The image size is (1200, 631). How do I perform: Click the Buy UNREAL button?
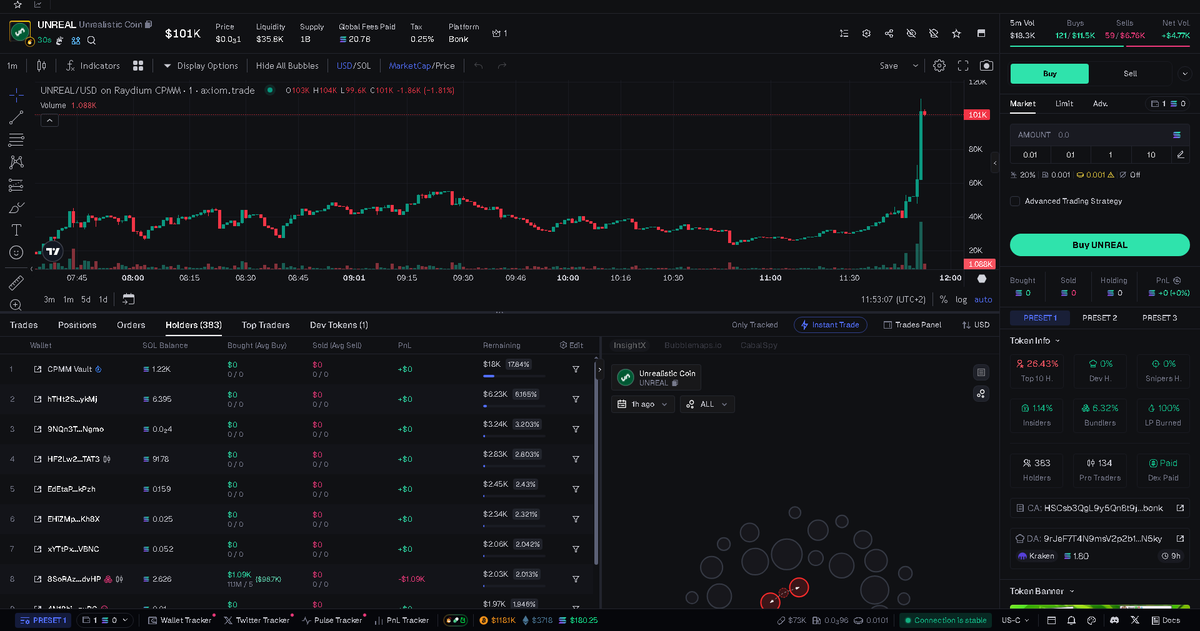(x=1099, y=245)
